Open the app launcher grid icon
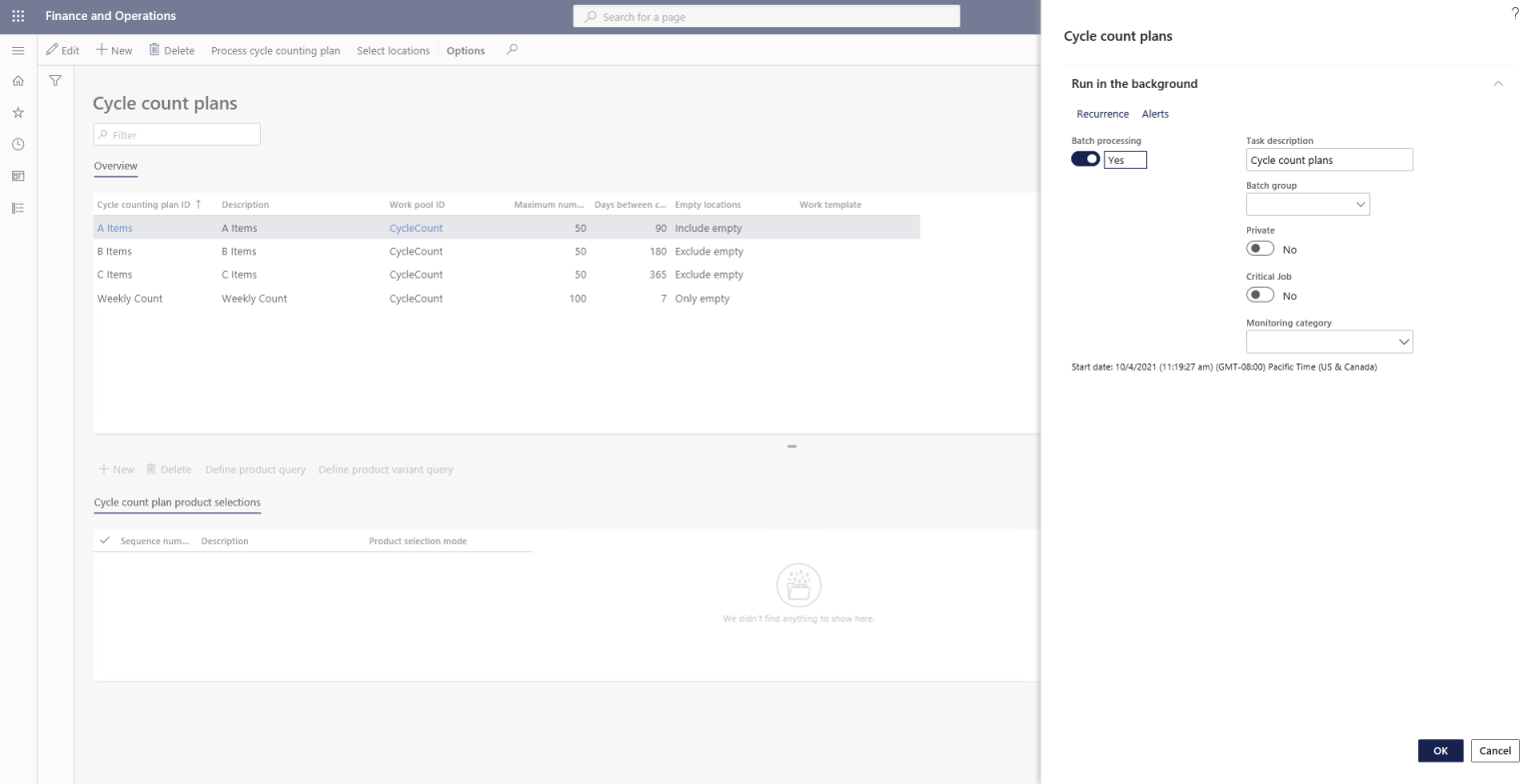Screen dimensions: 1535x784 point(17,15)
